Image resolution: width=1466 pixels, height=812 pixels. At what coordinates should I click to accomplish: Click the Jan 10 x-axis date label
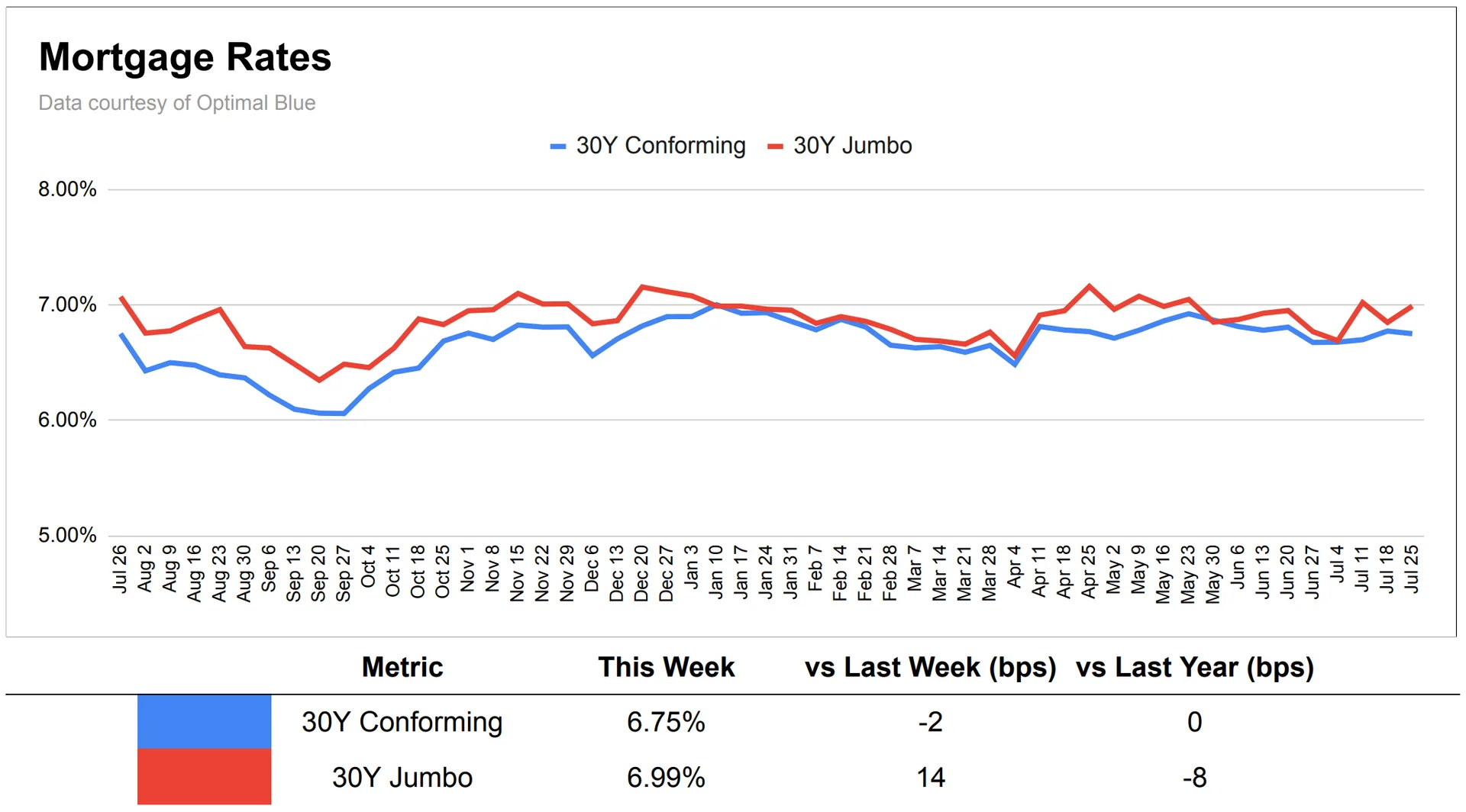(x=715, y=571)
